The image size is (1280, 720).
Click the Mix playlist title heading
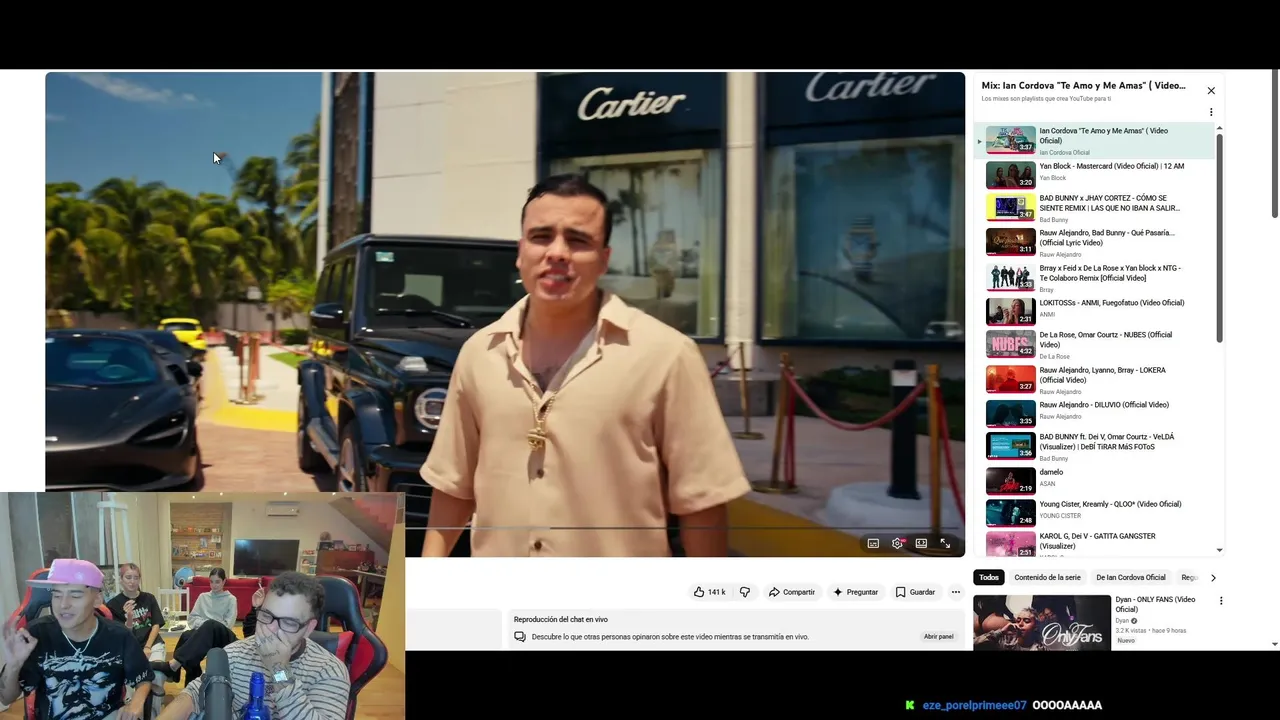[x=1083, y=86]
